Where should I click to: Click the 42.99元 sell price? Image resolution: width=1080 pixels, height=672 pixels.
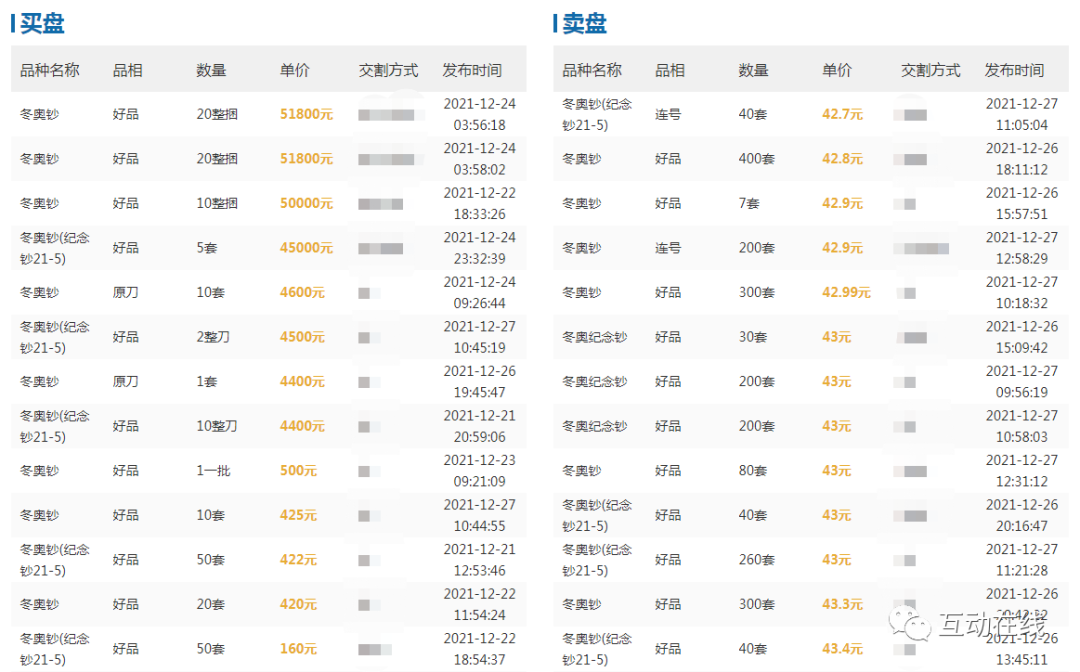846,293
